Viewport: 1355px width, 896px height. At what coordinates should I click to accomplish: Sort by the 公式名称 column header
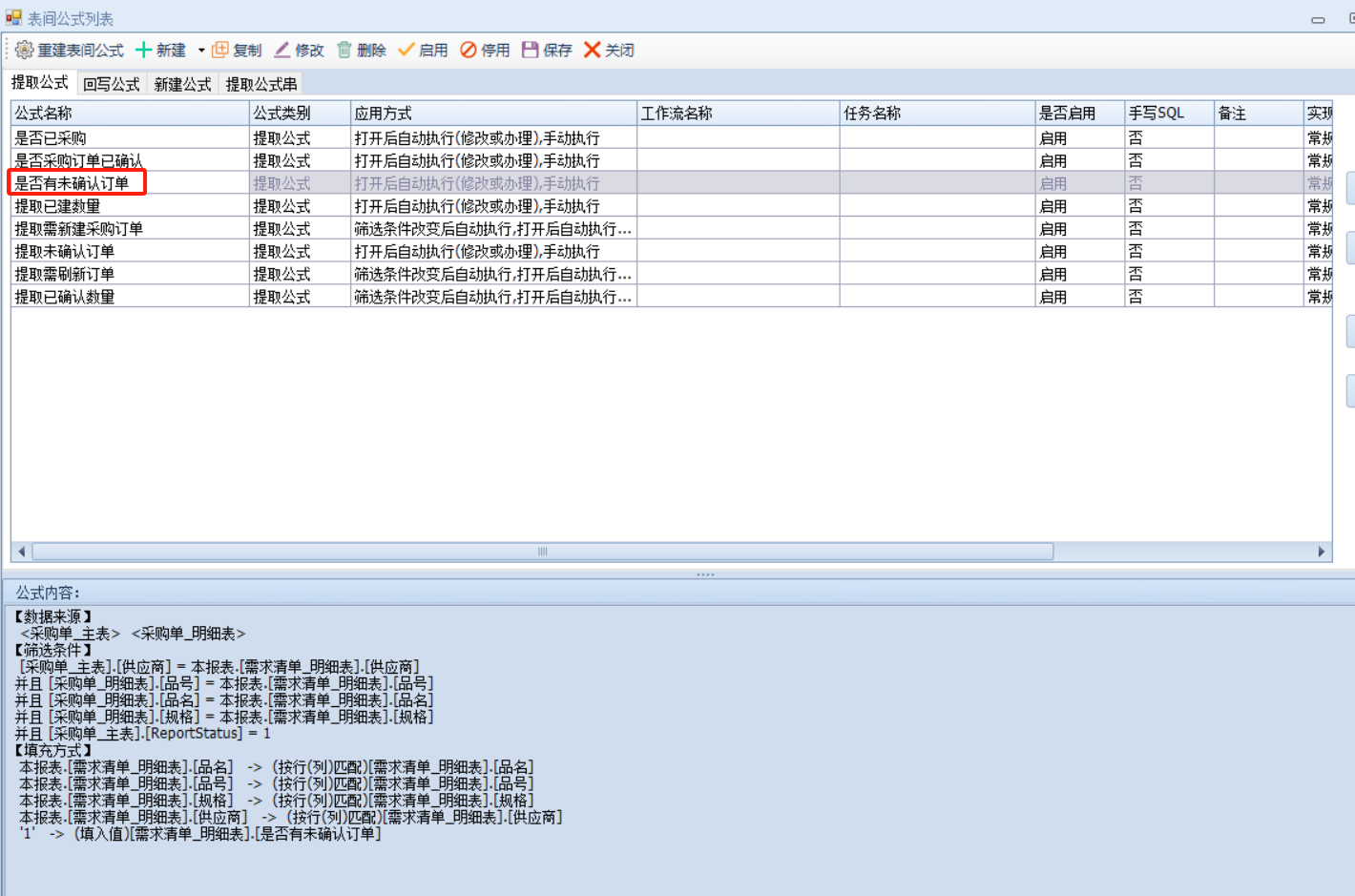click(x=129, y=113)
